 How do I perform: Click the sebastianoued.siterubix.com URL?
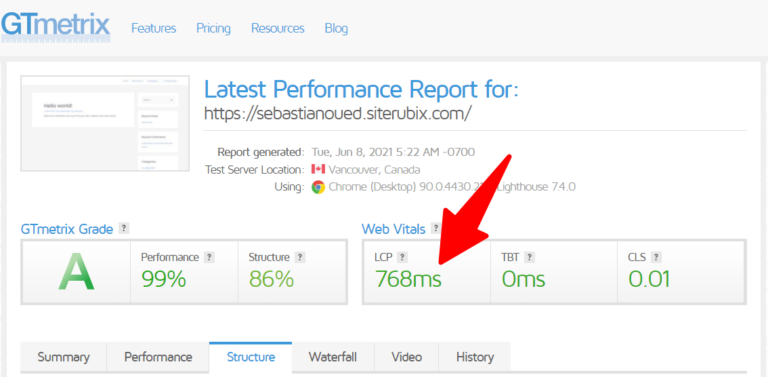337,113
